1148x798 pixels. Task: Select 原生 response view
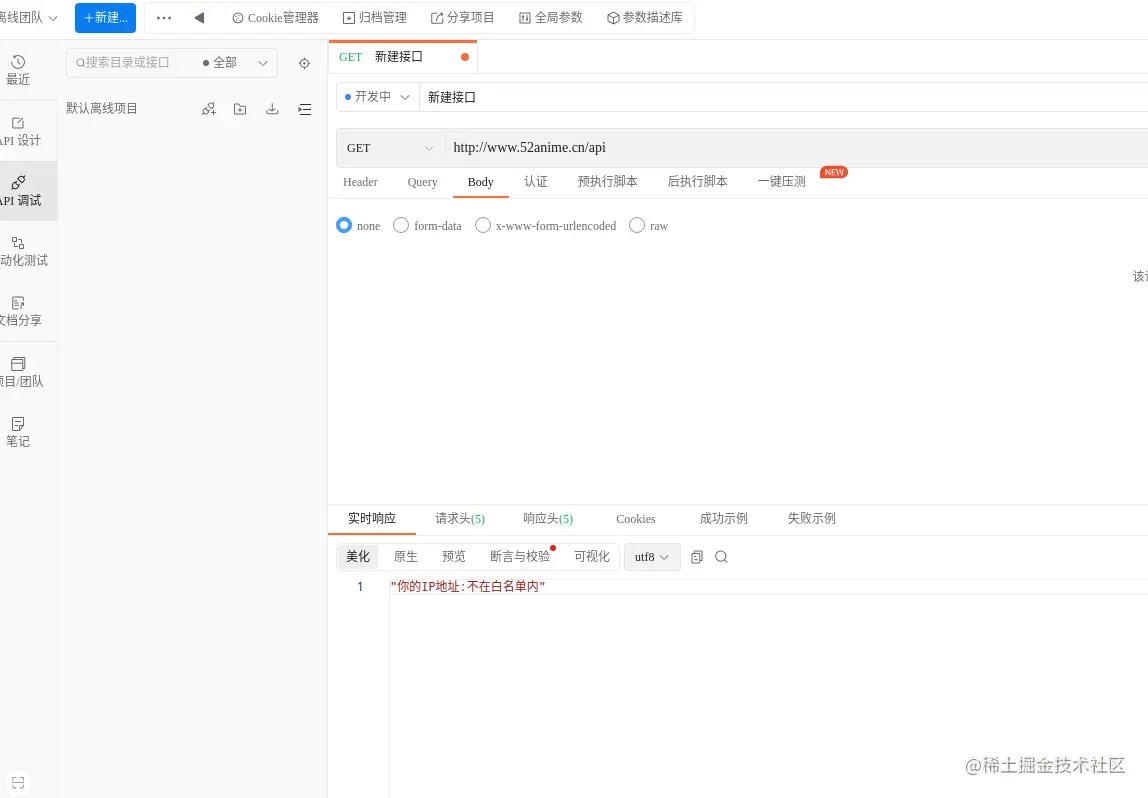point(406,556)
